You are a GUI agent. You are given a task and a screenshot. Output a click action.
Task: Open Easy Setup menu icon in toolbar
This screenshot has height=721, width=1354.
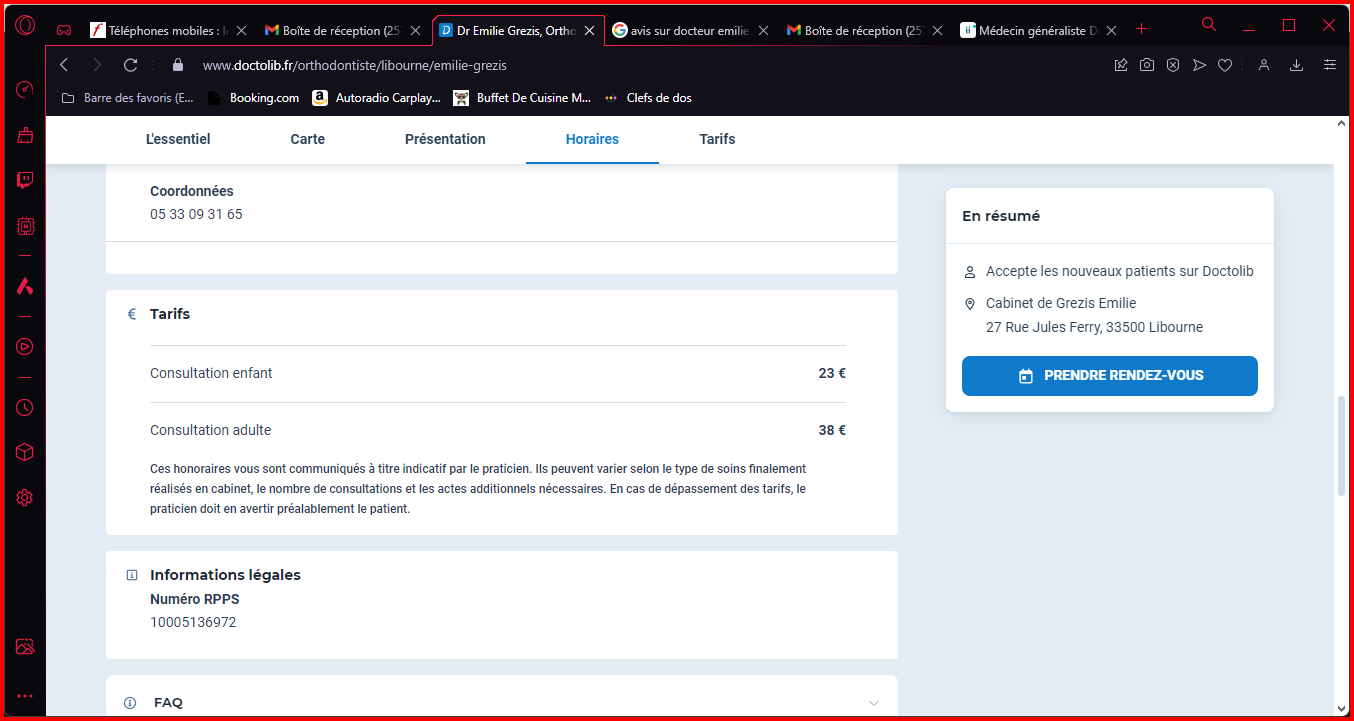click(x=1329, y=65)
